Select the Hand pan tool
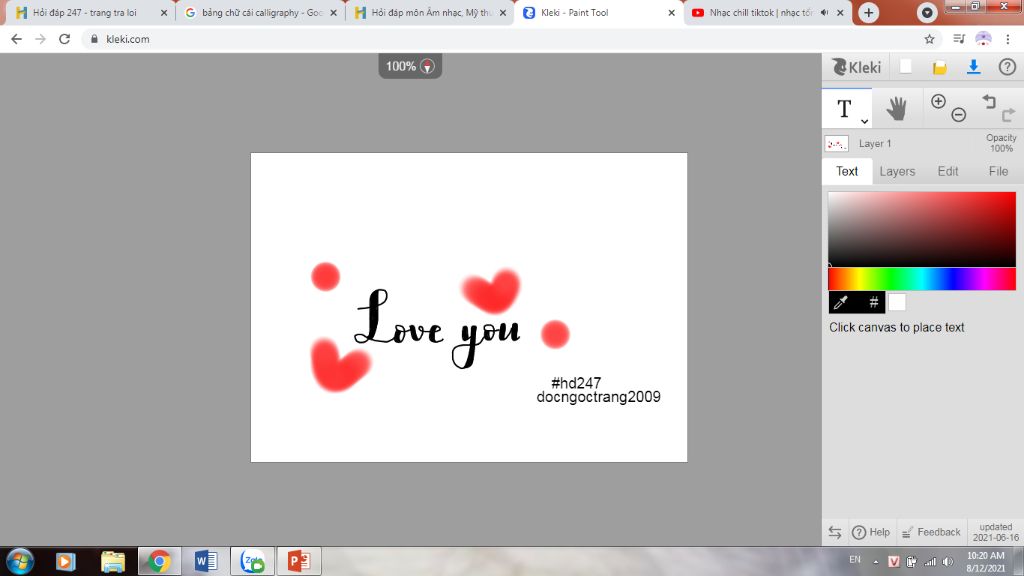 point(897,108)
